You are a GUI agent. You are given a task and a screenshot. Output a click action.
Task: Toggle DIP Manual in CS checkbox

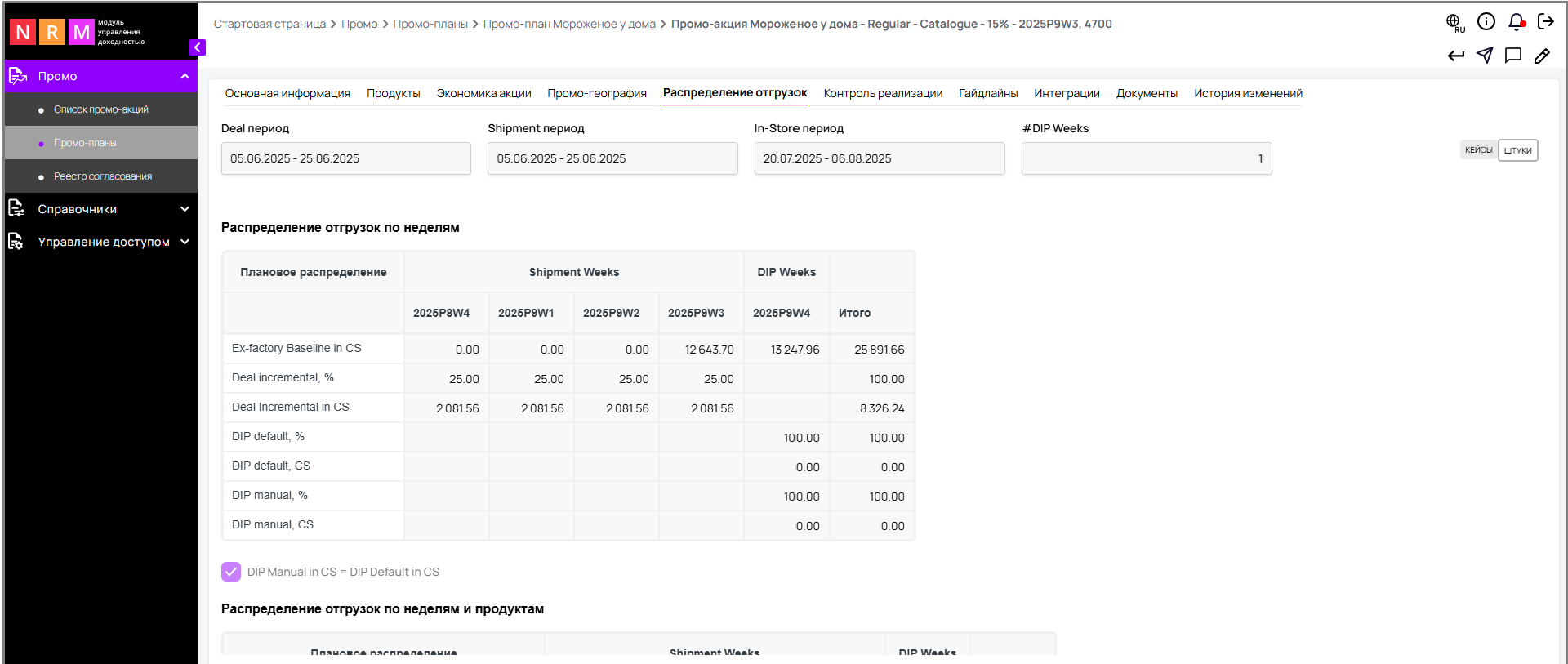231,572
